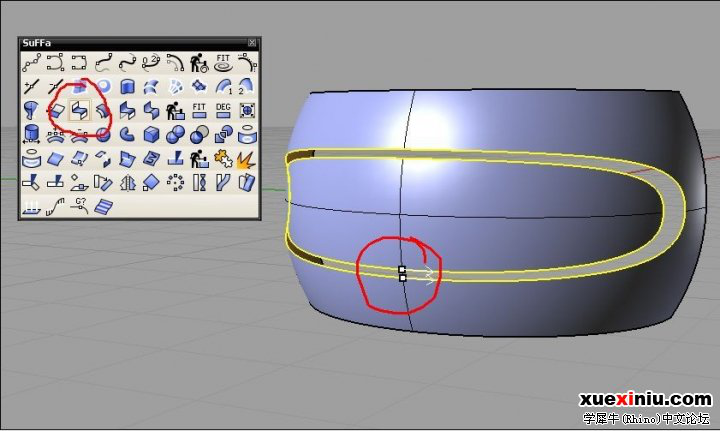Select the remove knot minus-line icon
The width and height of the screenshot is (720, 431).
point(56,86)
